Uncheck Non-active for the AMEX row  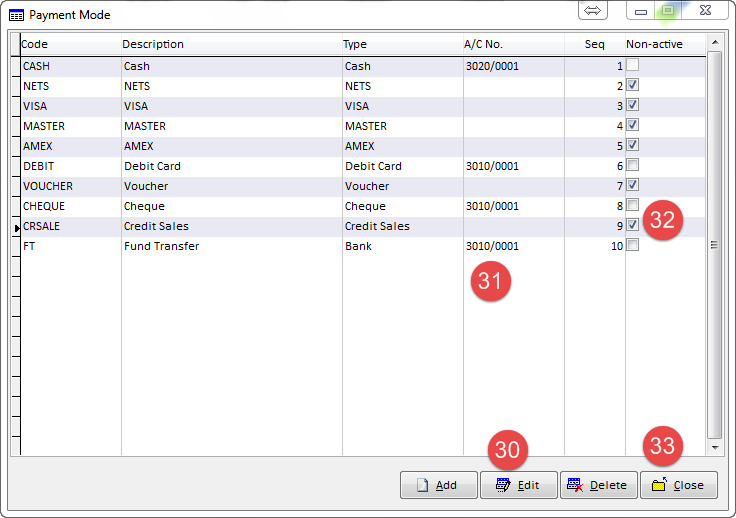click(x=633, y=145)
